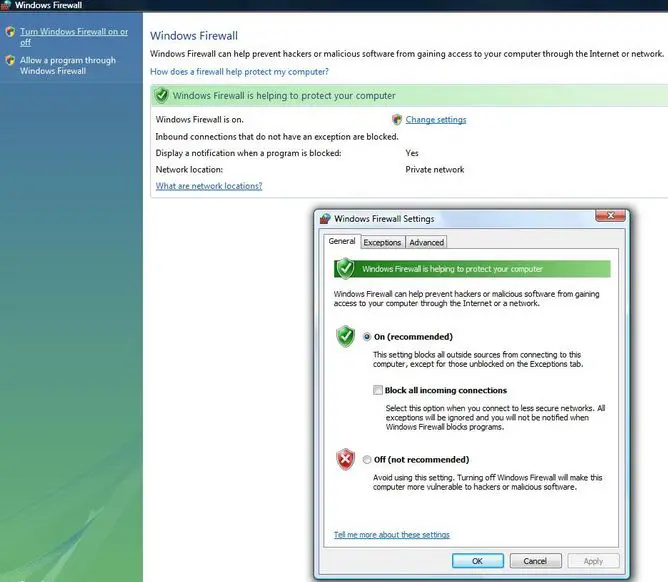The width and height of the screenshot is (668, 582).
Task: Click the Cancel button in the settings dialog
Action: pyautogui.click(x=535, y=561)
